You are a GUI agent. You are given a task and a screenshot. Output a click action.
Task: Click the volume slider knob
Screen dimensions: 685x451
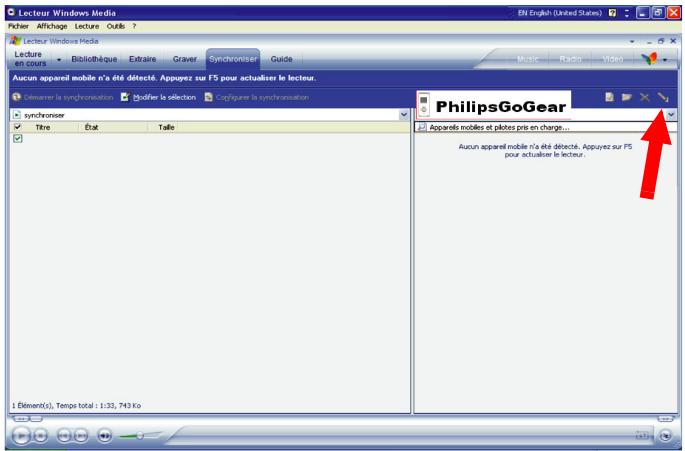(x=140, y=435)
